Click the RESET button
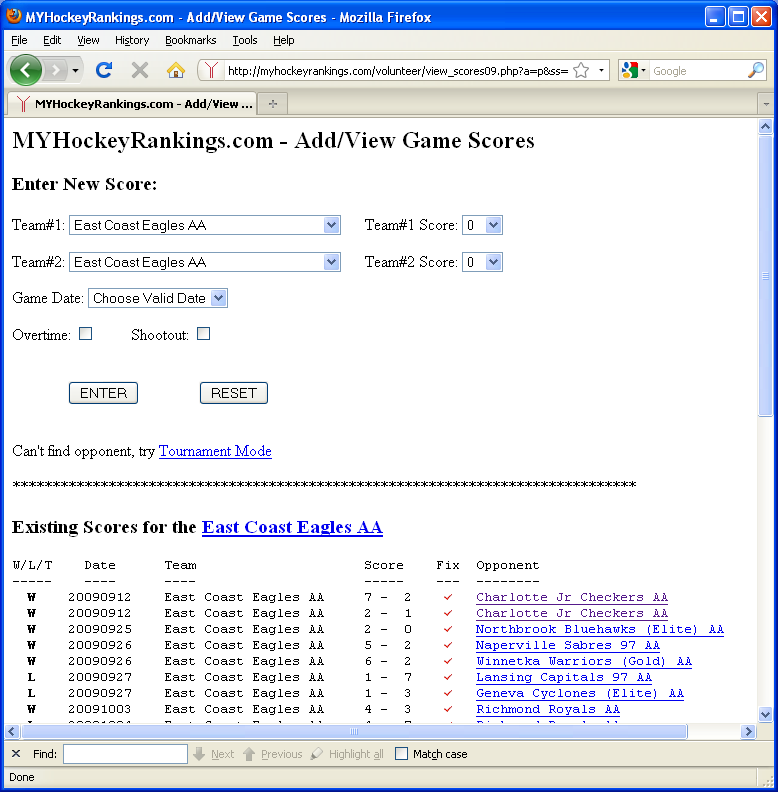This screenshot has width=778, height=792. (x=233, y=393)
